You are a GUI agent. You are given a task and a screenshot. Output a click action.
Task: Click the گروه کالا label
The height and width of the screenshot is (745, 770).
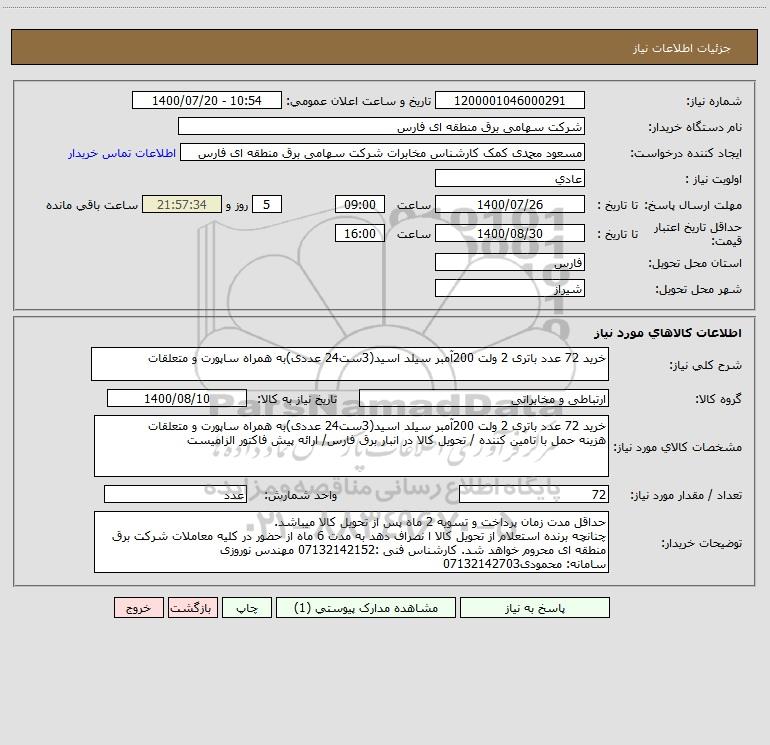(x=718, y=399)
